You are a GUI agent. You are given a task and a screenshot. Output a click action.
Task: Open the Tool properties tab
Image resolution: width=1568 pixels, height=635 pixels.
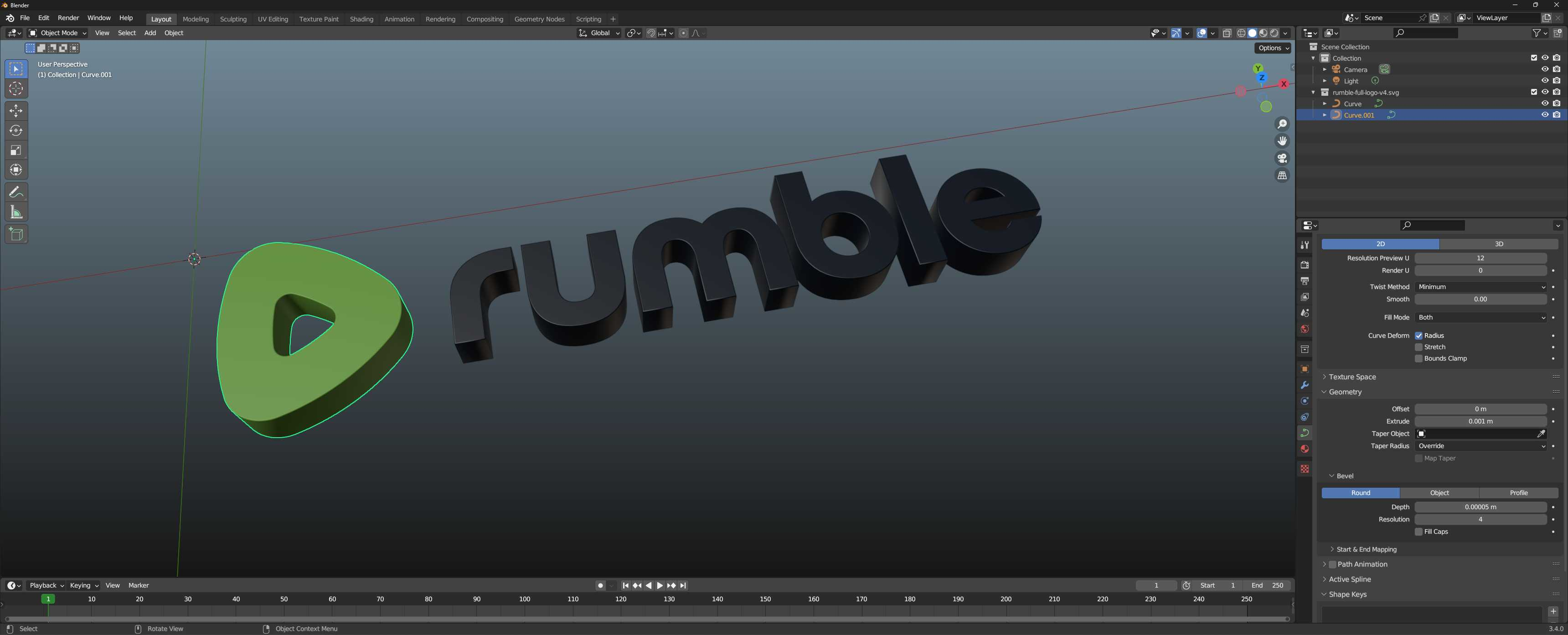1305,245
